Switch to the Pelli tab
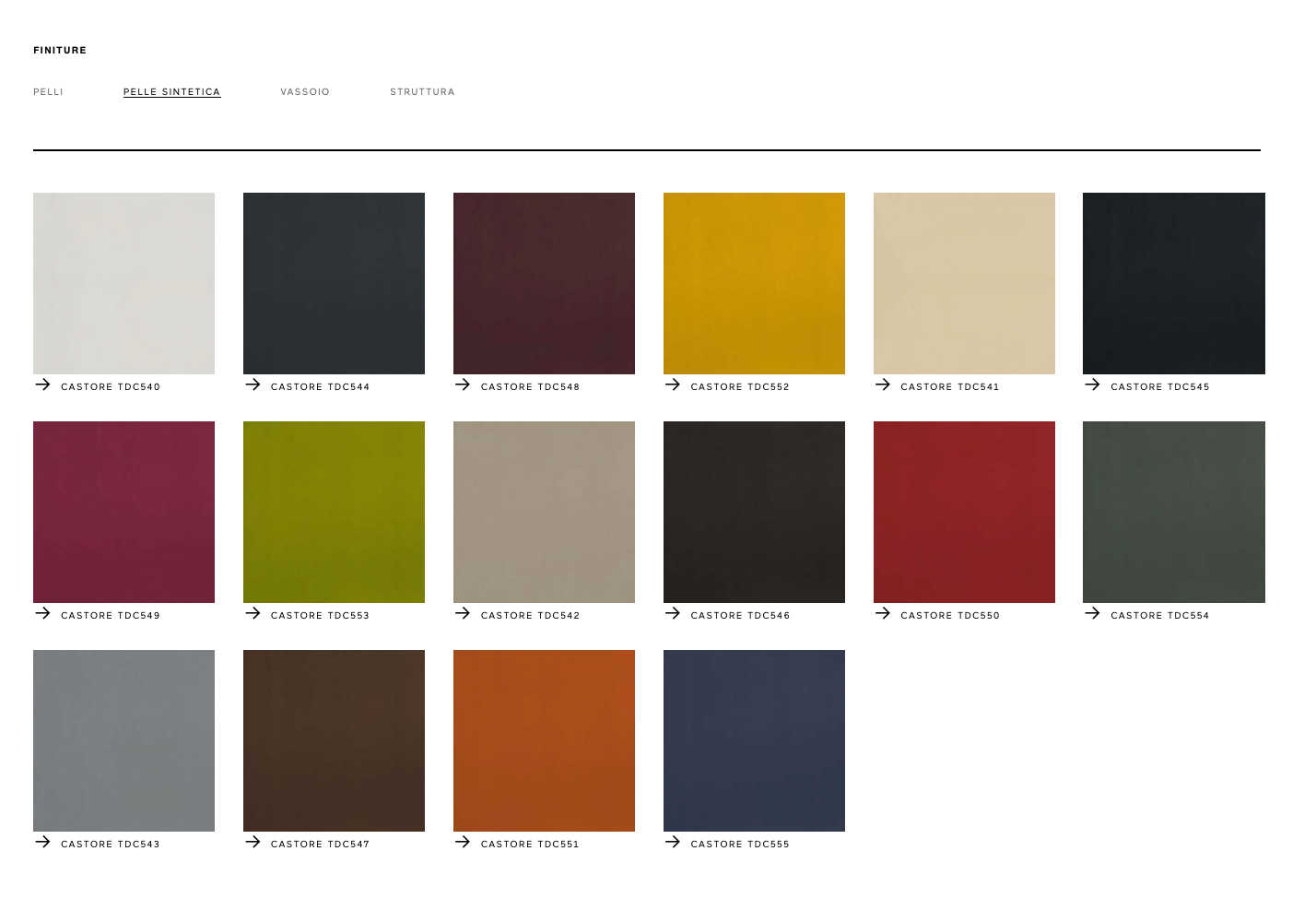 click(48, 92)
